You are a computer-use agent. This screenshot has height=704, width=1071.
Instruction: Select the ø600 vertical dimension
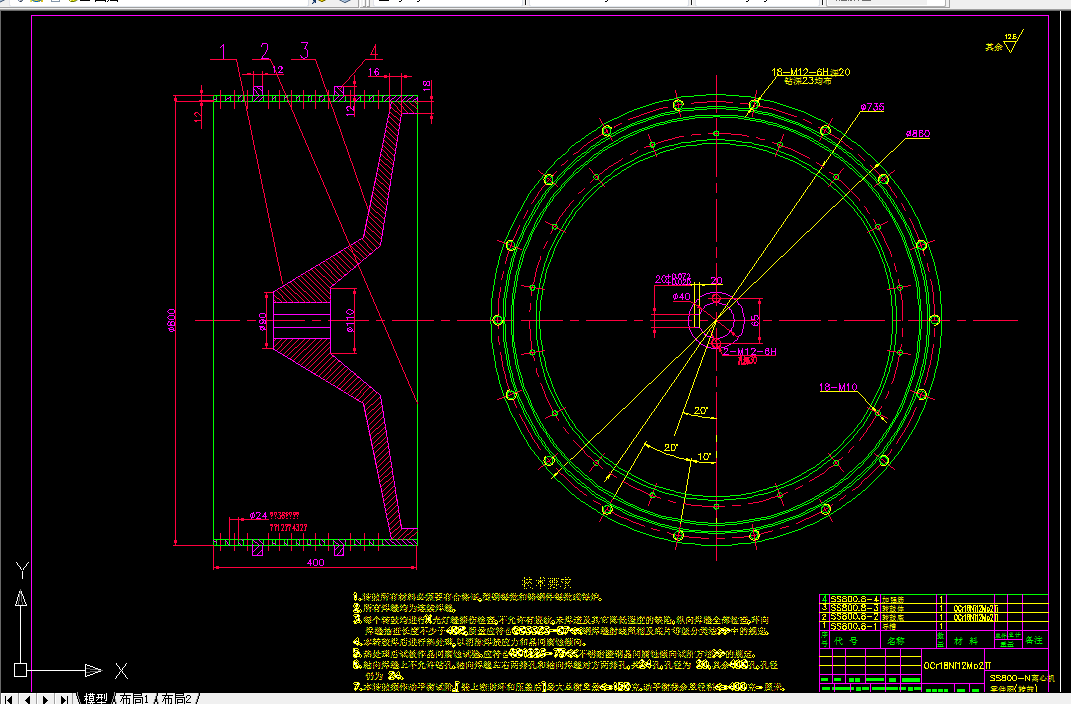pos(171,320)
